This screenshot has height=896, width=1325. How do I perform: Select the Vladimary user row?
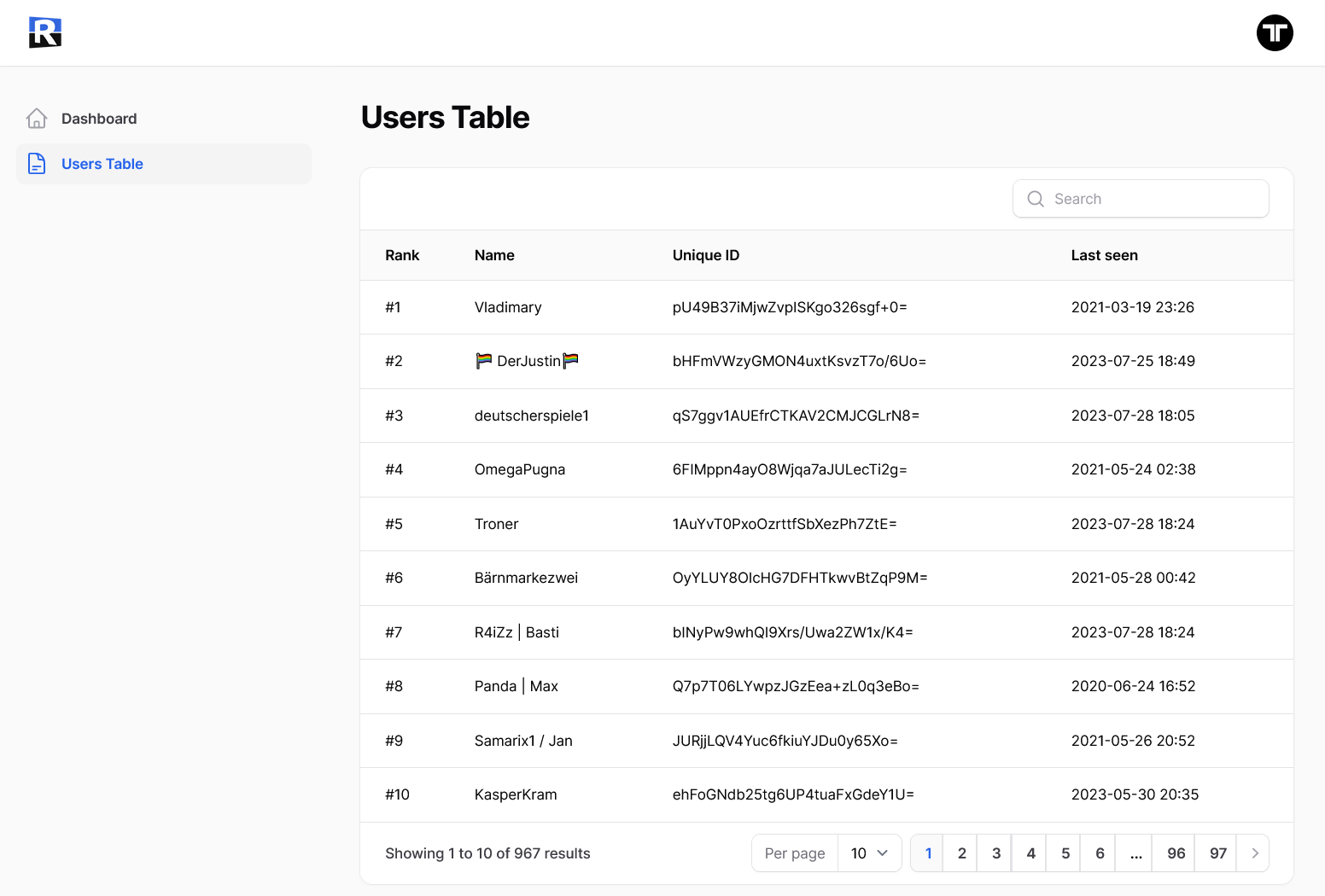(508, 307)
